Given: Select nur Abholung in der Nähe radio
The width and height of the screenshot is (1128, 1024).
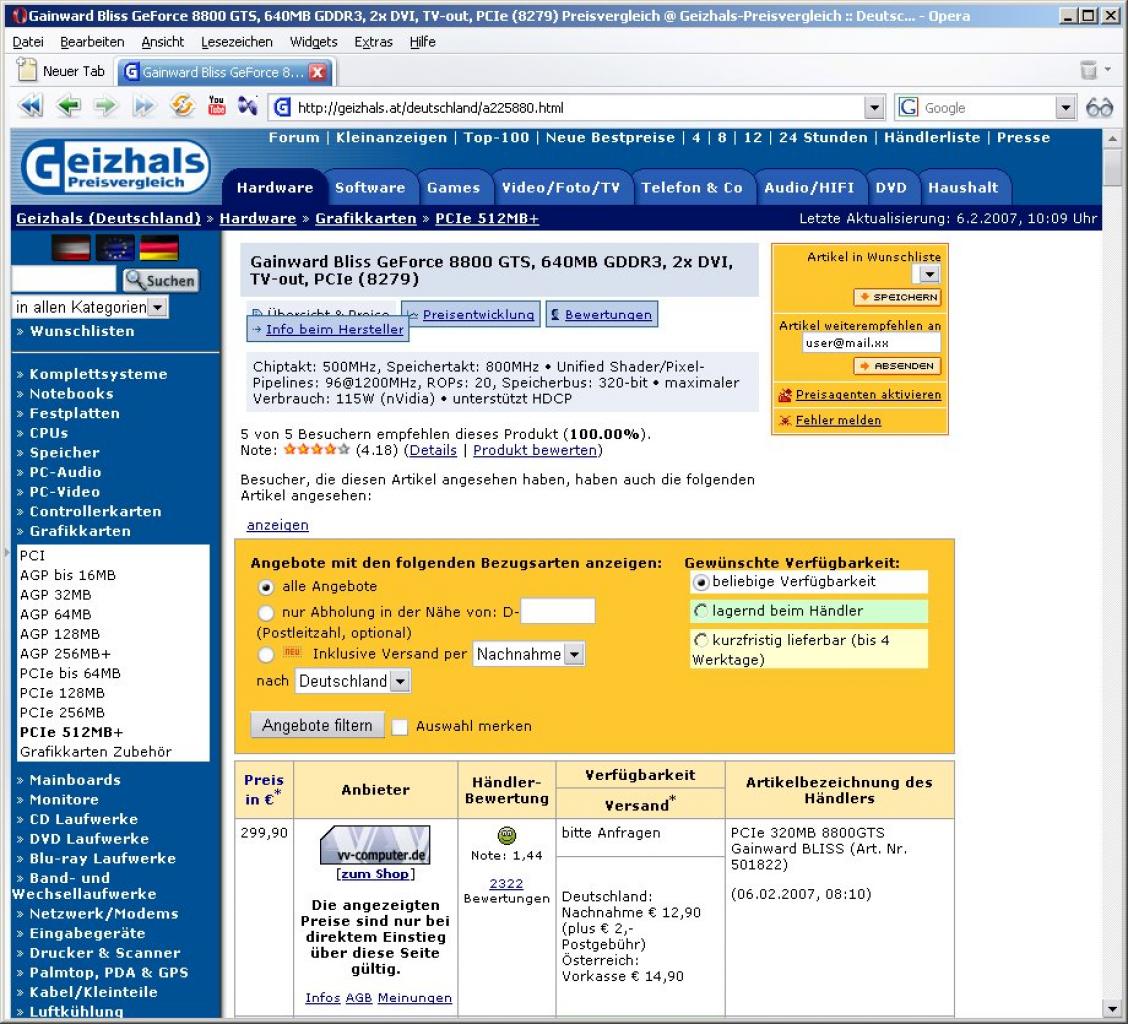Looking at the screenshot, I should pos(266,613).
